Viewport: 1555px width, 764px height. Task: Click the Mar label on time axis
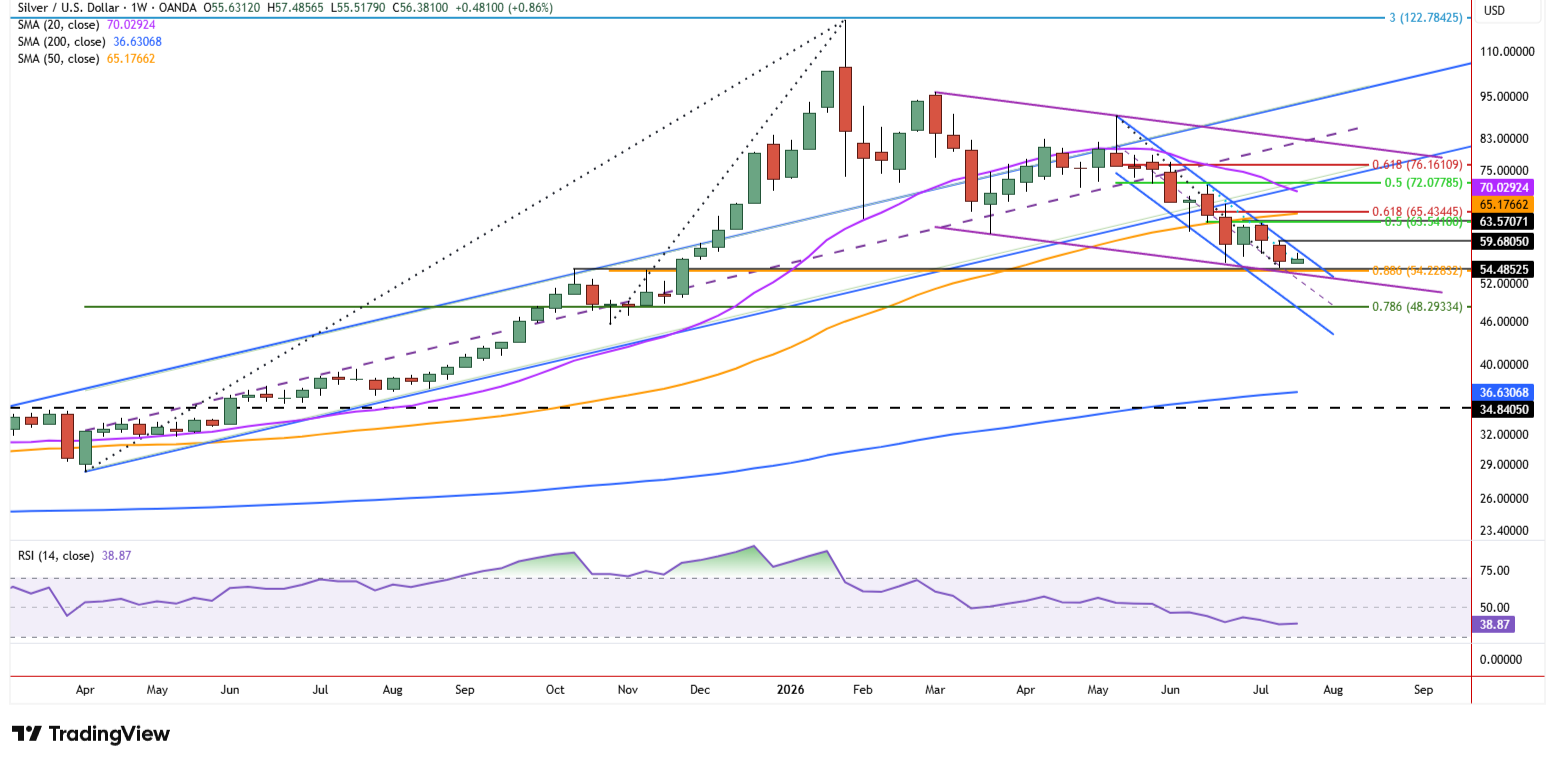(935, 690)
